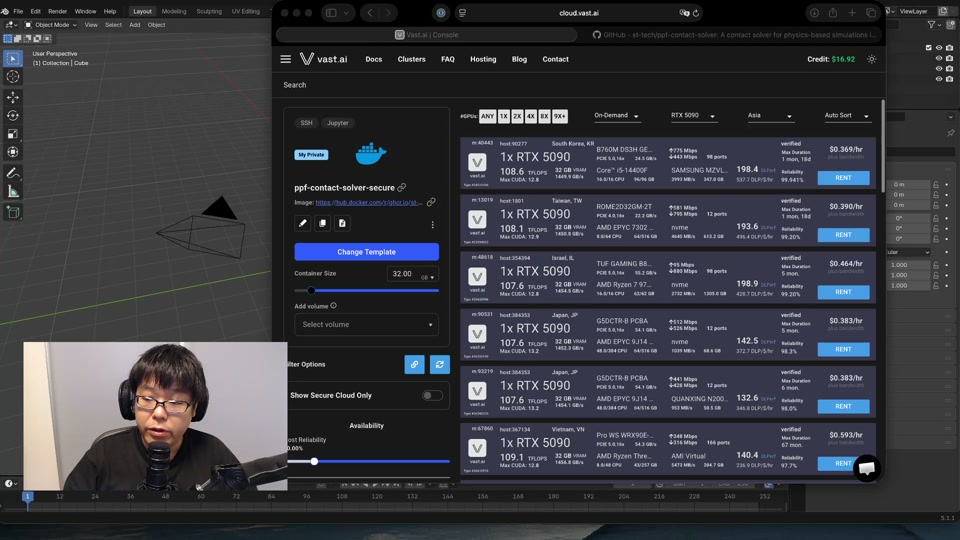960x540 pixels.
Task: Open the Docker hub image link
Action: [369, 202]
